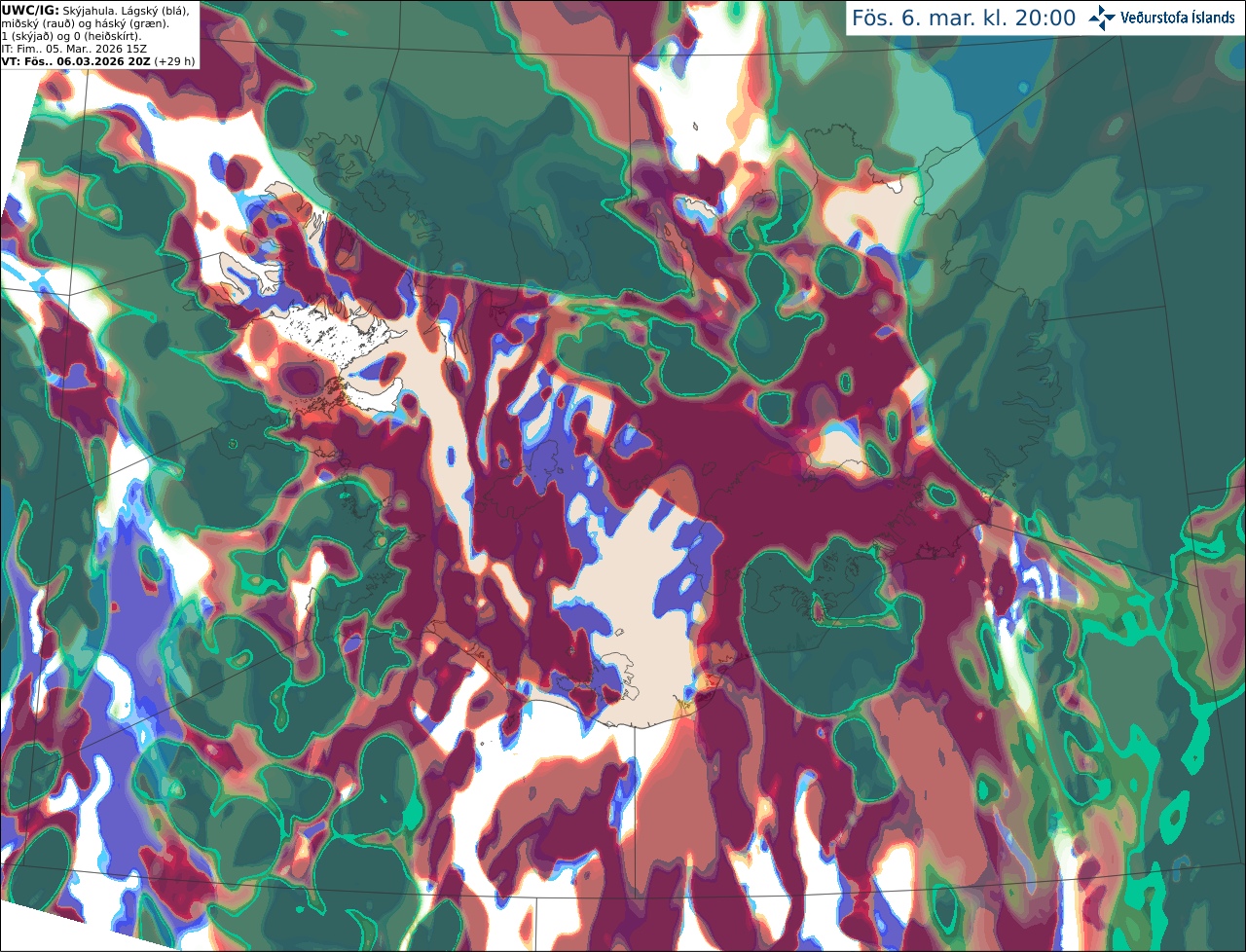Click the 'IT: Fim.. 05. Mar.. 2026 15Z' line

[74, 49]
